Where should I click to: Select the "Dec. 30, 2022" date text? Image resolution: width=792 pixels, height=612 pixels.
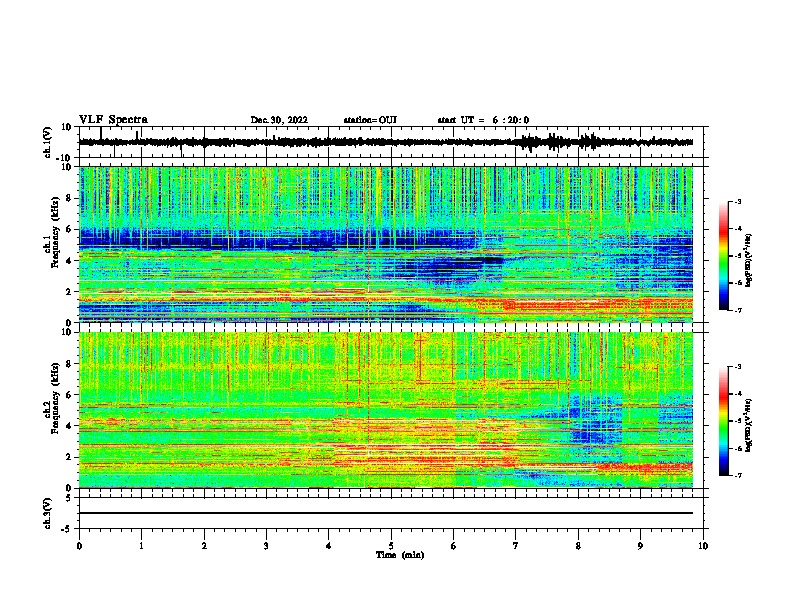pyautogui.click(x=279, y=120)
